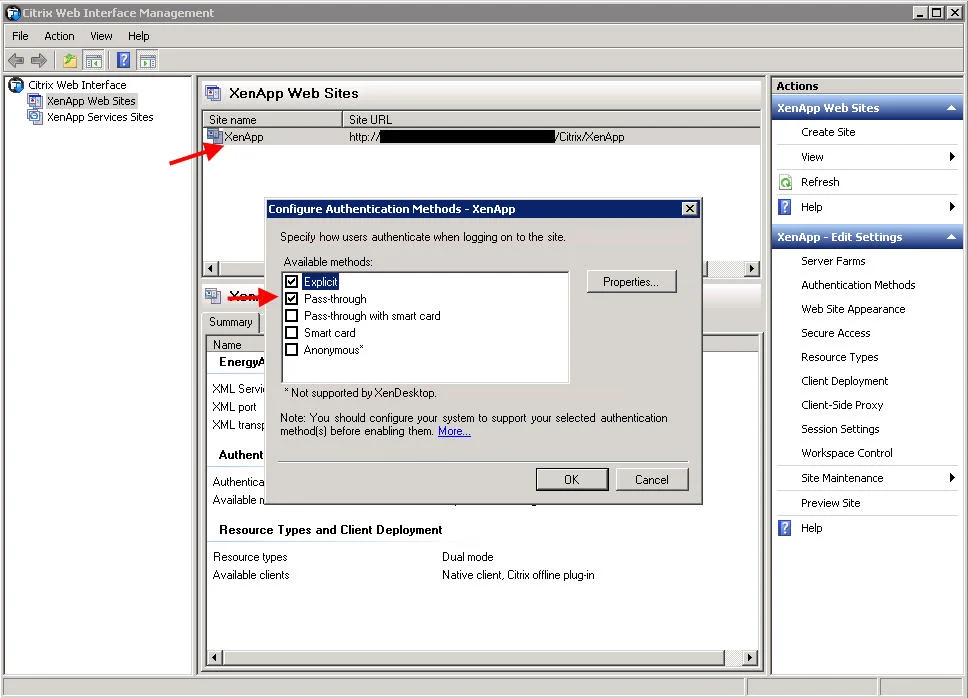Toggle the Show/Hide Console Tree toolbar icon

(93, 60)
